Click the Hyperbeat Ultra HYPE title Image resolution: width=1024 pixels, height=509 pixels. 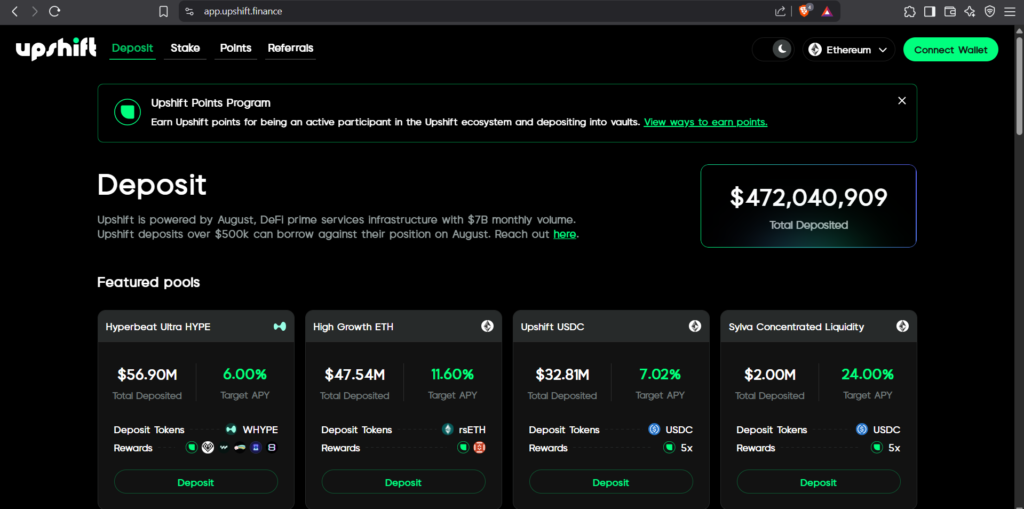pyautogui.click(x=158, y=327)
